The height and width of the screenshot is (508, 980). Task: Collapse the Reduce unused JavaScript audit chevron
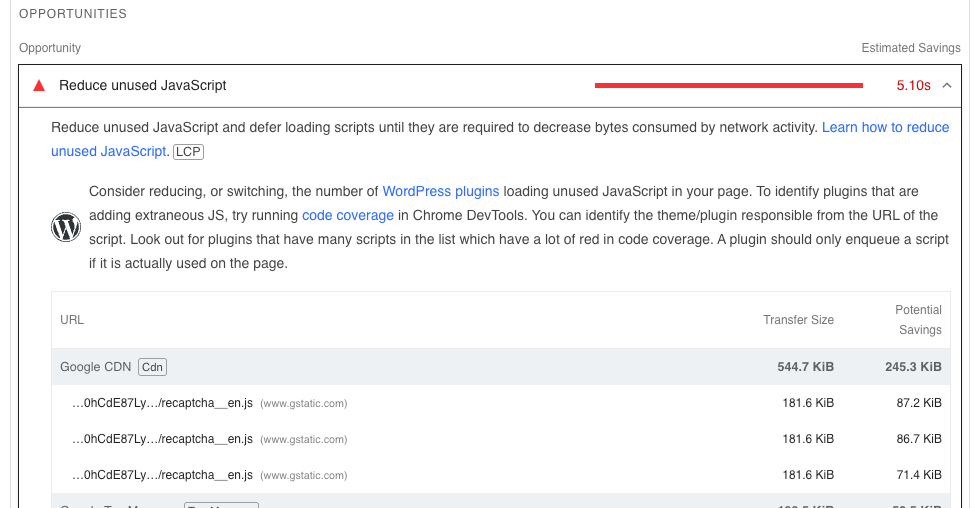pos(947,86)
